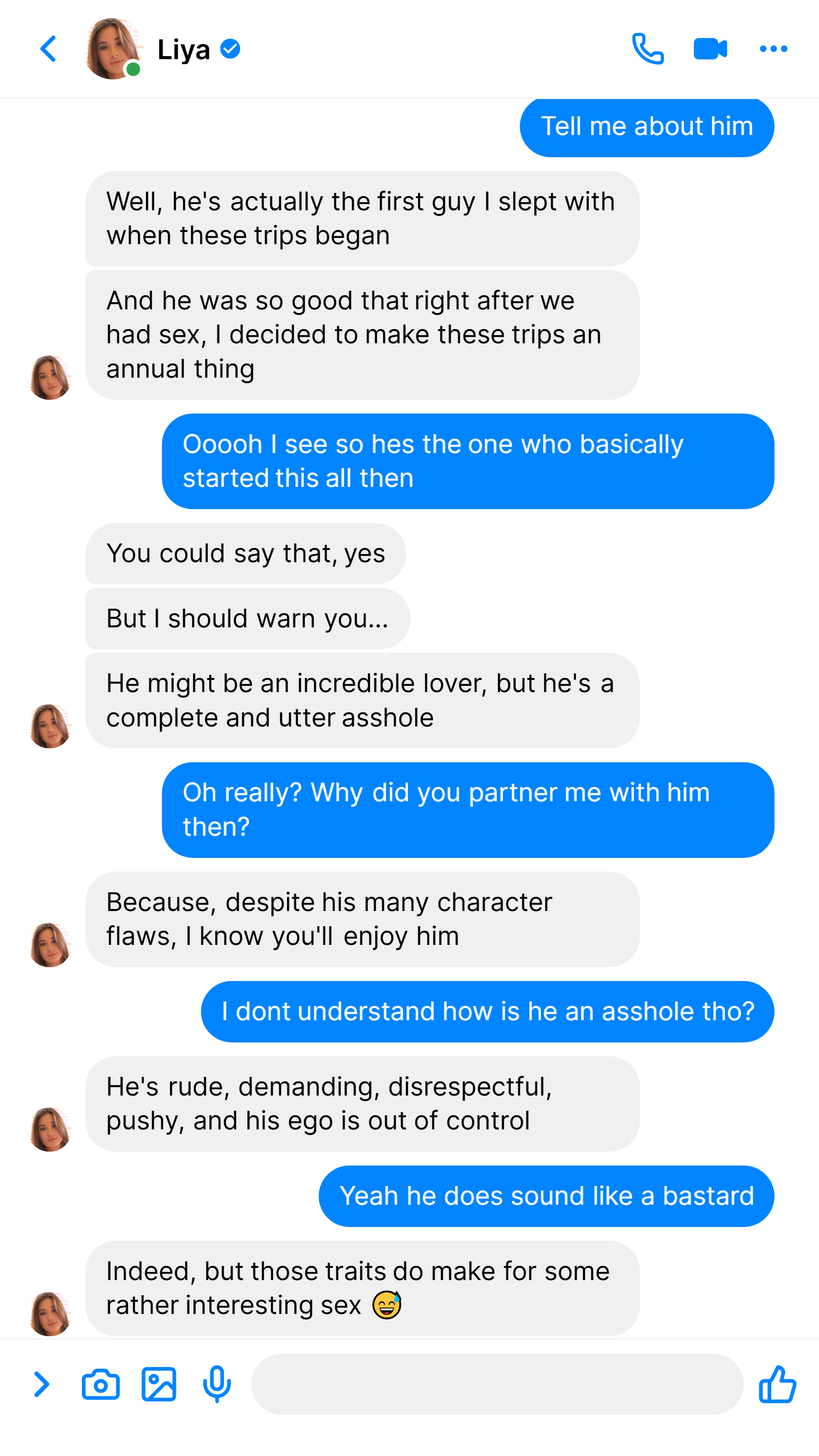Tap "I dont understand how is he" message
The width and height of the screenshot is (819, 1456).
(487, 1011)
